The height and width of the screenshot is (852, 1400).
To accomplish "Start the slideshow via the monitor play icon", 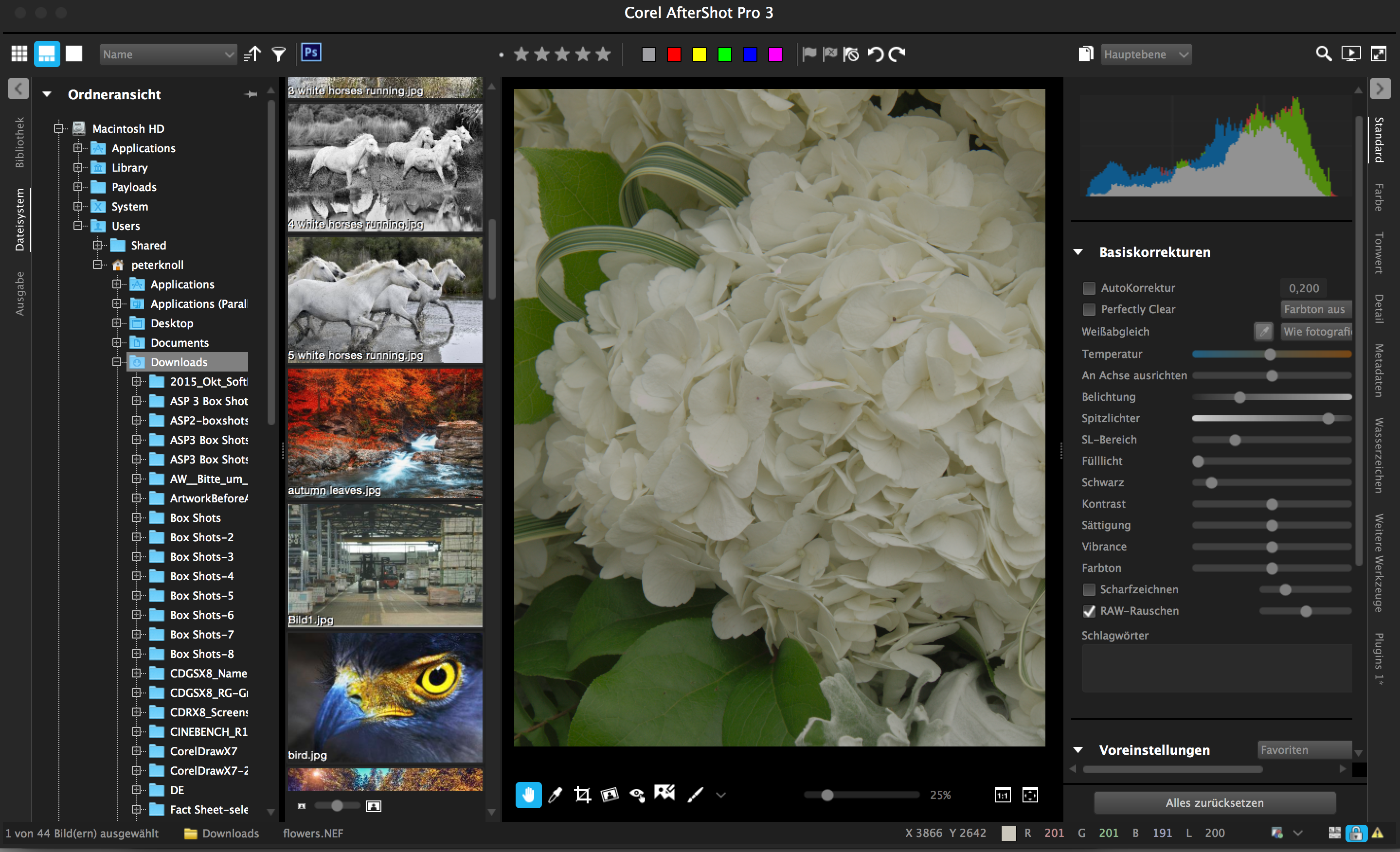I will tap(1352, 53).
